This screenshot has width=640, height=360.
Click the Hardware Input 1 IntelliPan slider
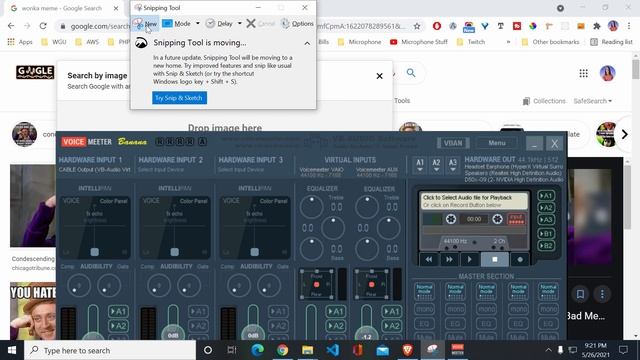(x=95, y=252)
